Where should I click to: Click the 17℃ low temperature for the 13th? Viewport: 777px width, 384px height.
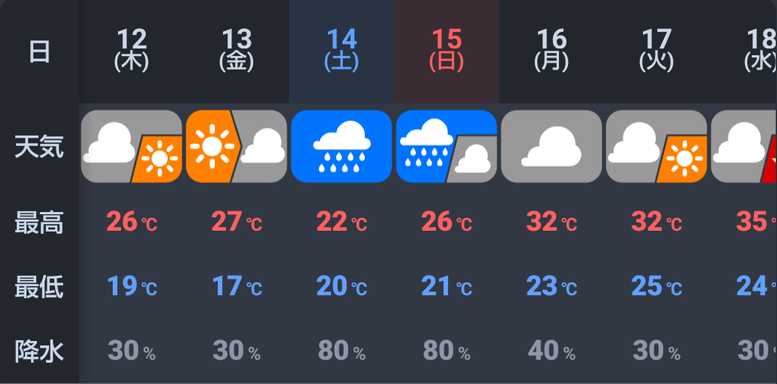click(236, 286)
